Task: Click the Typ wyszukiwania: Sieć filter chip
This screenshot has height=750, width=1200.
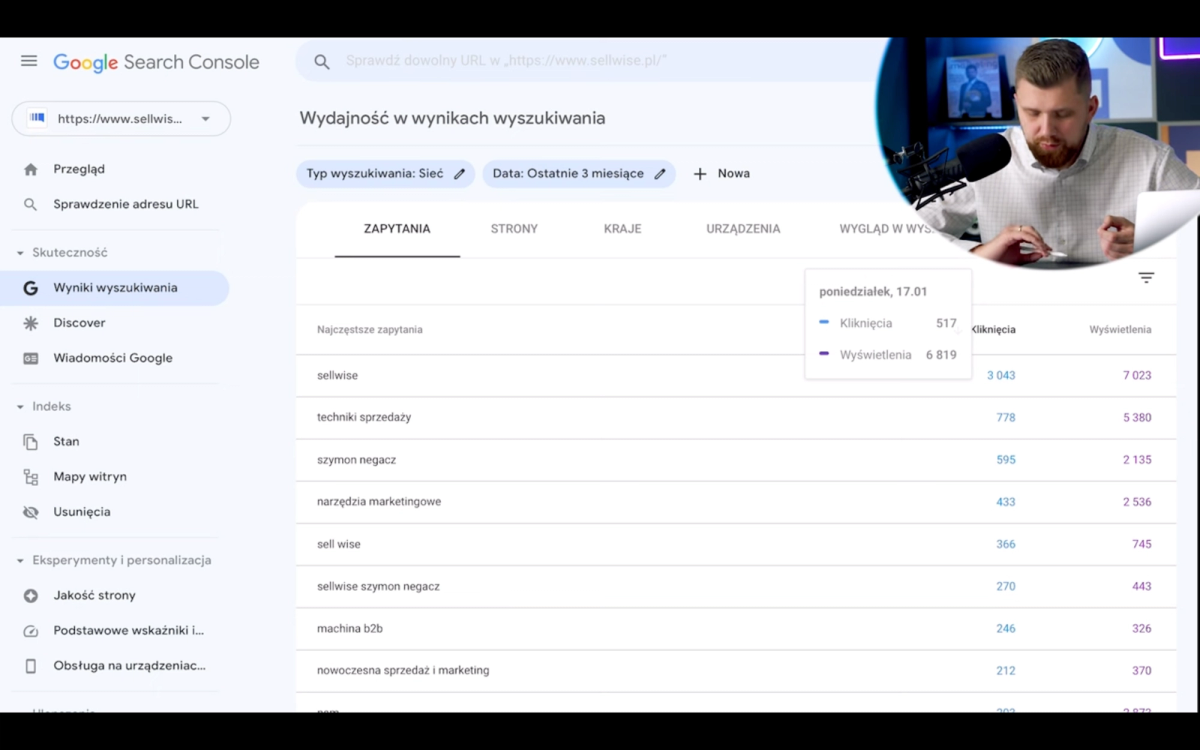Action: click(x=385, y=174)
